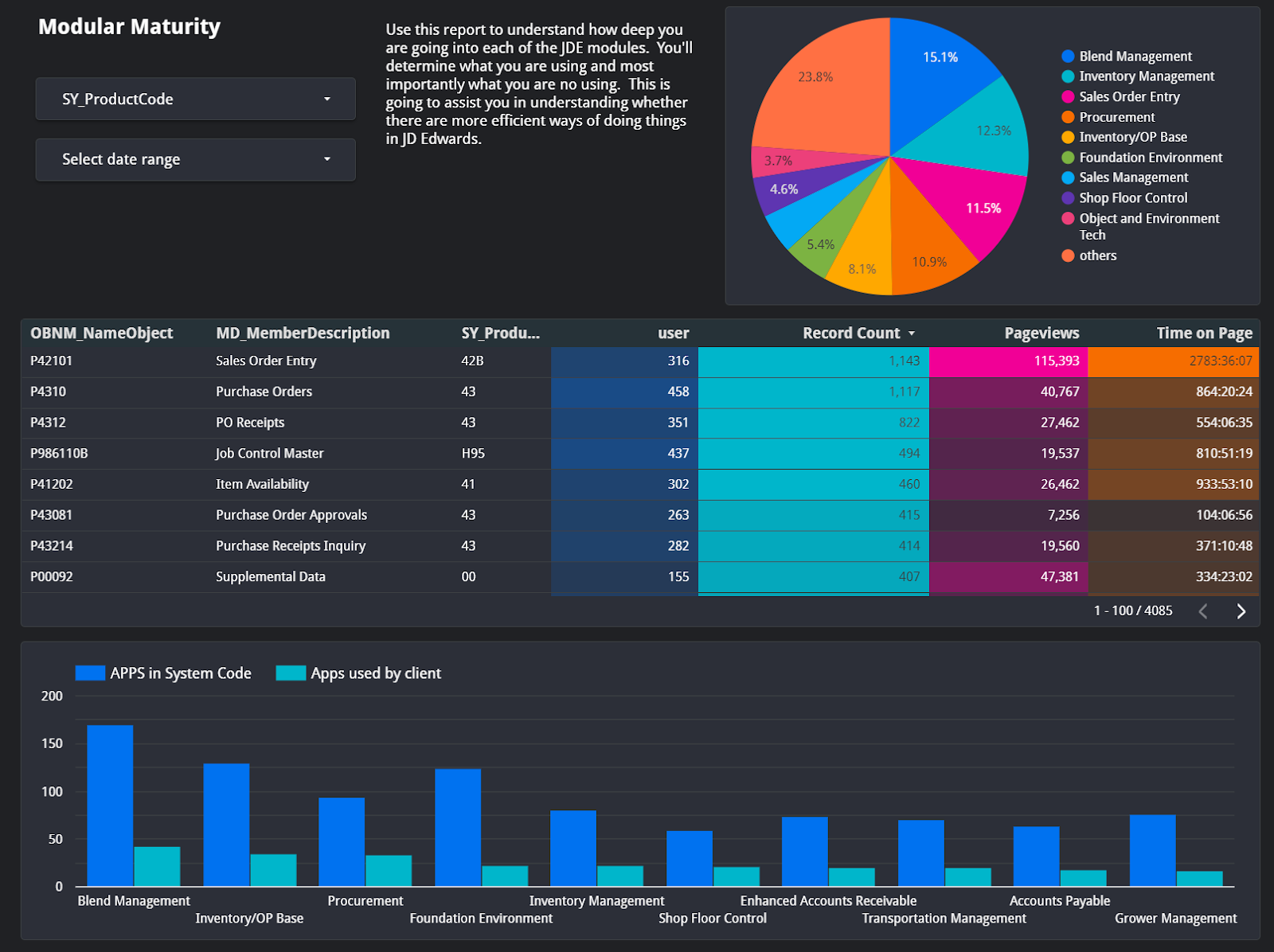Screen dimensions: 1274x952
Task: Click the PO Receipts row description
Action: tap(250, 423)
